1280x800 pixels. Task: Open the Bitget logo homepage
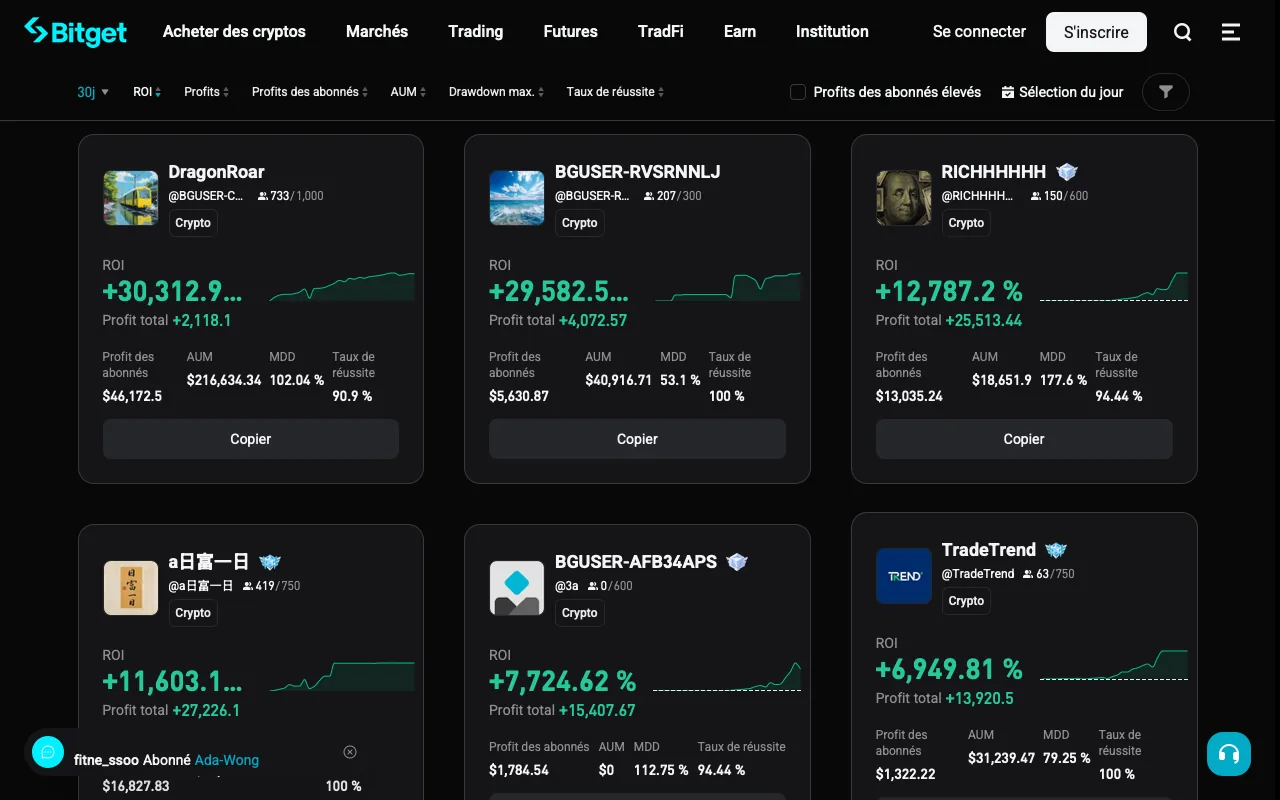[x=76, y=32]
